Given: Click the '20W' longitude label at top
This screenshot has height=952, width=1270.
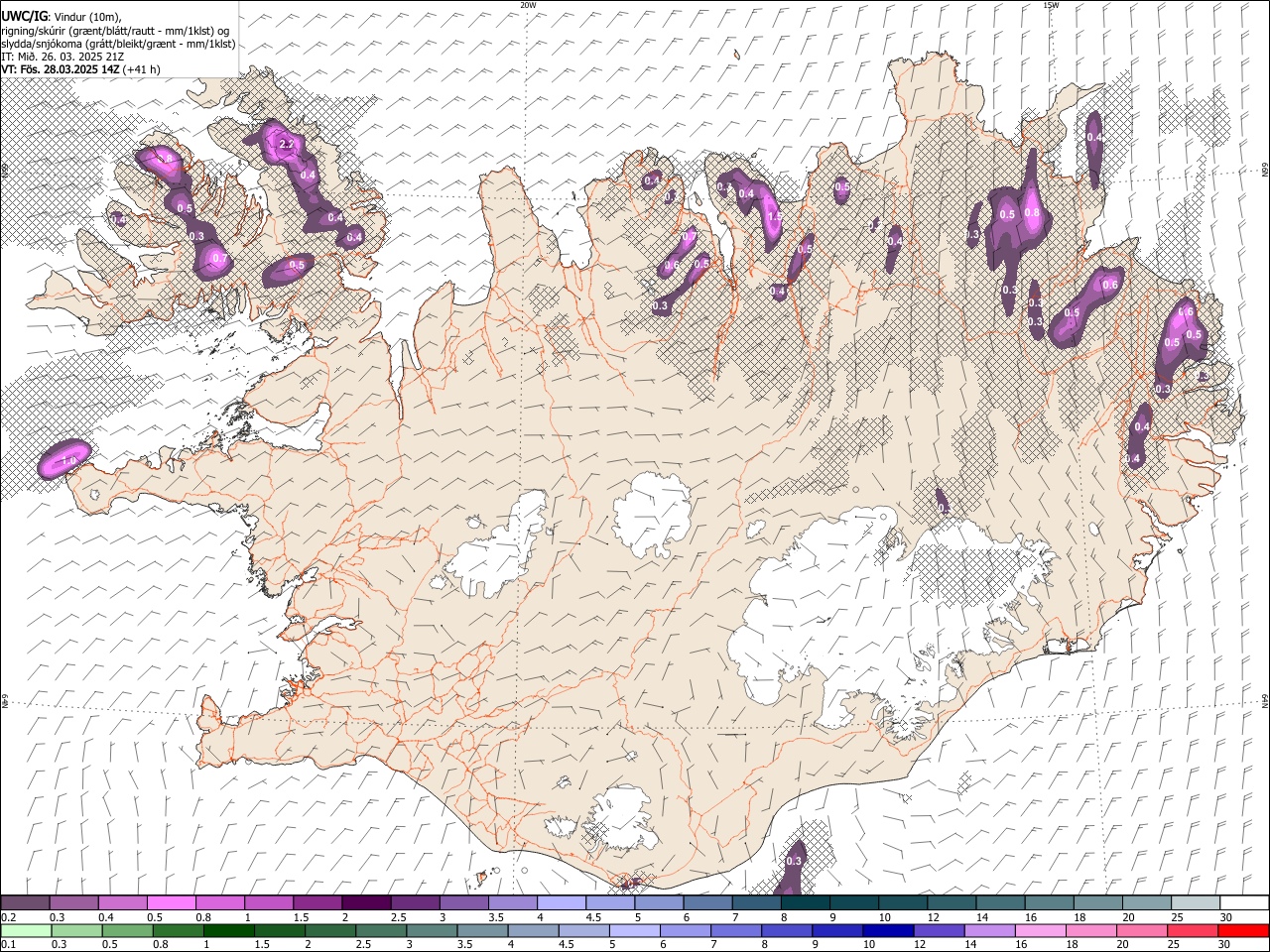Looking at the screenshot, I should 528,5.
